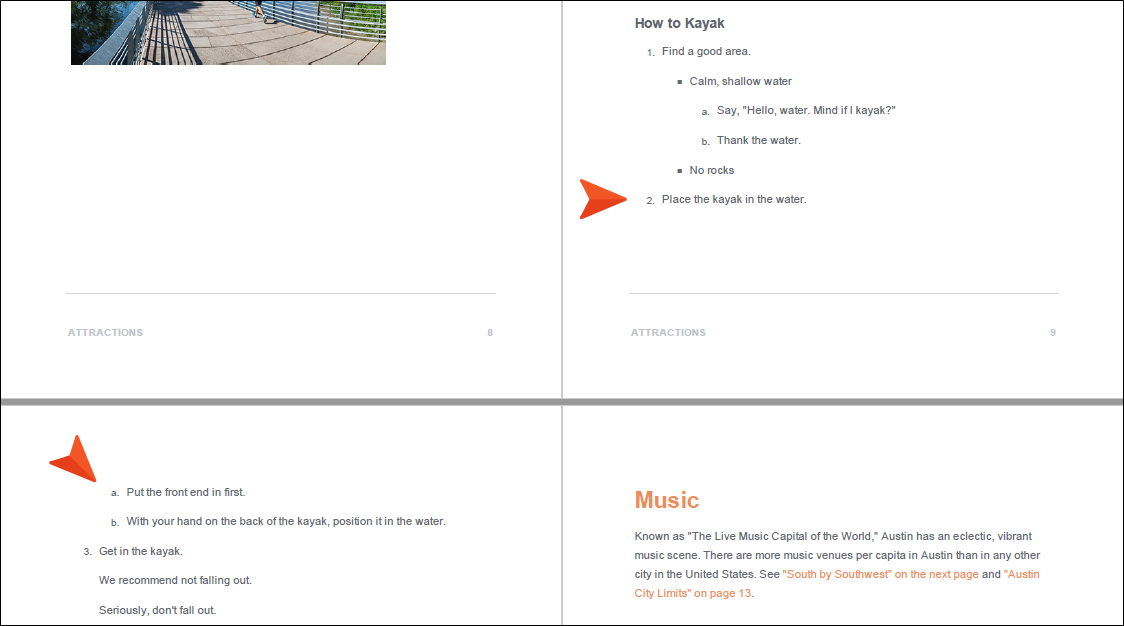Image resolution: width=1124 pixels, height=626 pixels.
Task: Click the "How to Kayak" heading
Action: click(679, 23)
